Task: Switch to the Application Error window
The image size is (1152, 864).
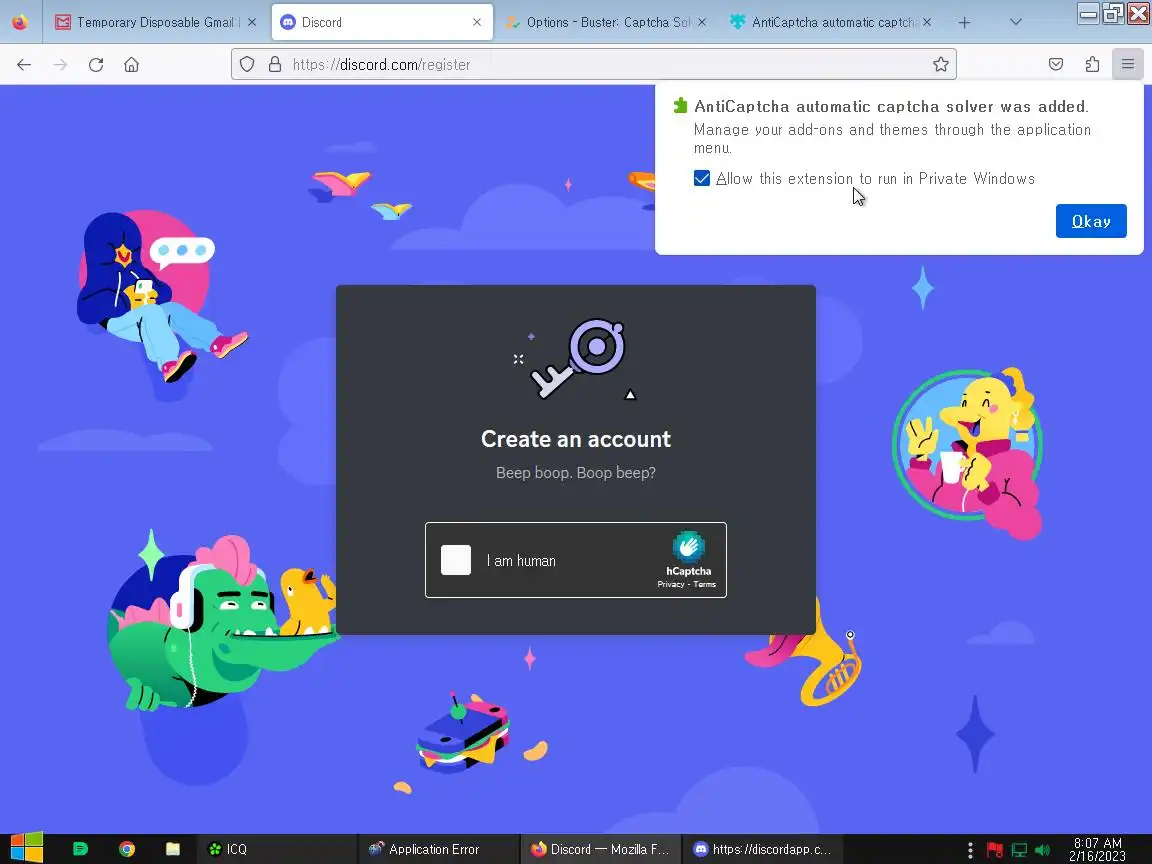Action: click(x=439, y=849)
